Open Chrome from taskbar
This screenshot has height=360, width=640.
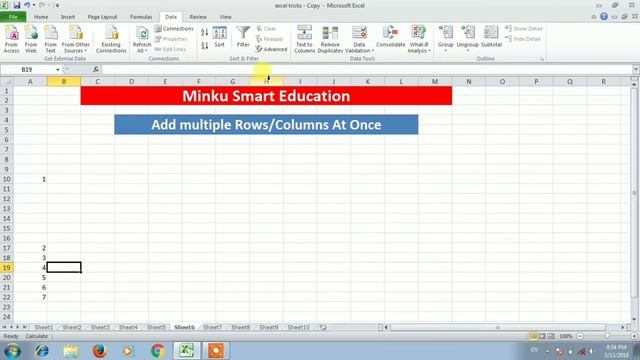pyautogui.click(x=158, y=351)
